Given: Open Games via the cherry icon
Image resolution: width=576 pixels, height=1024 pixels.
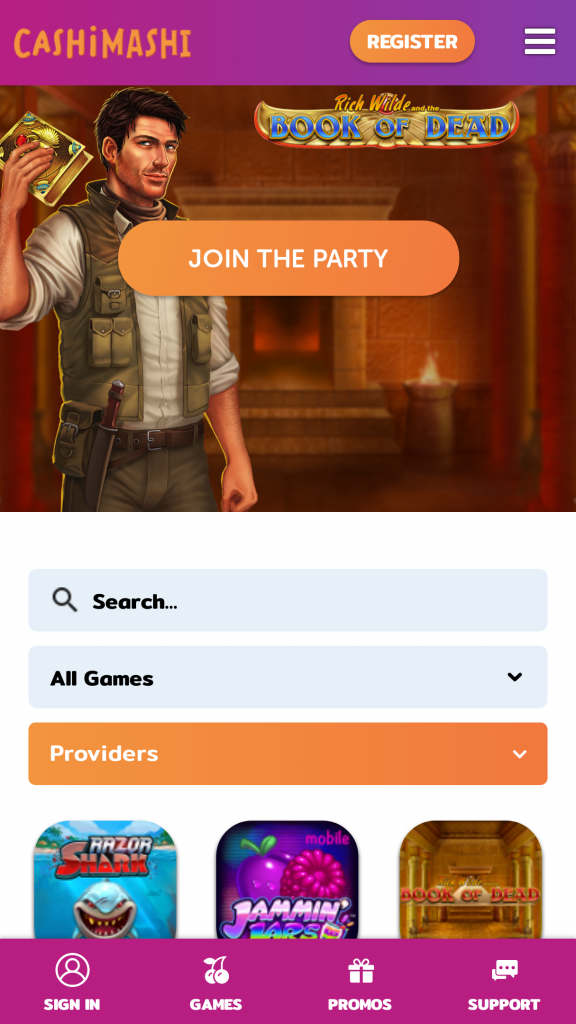Looking at the screenshot, I should coord(216,970).
